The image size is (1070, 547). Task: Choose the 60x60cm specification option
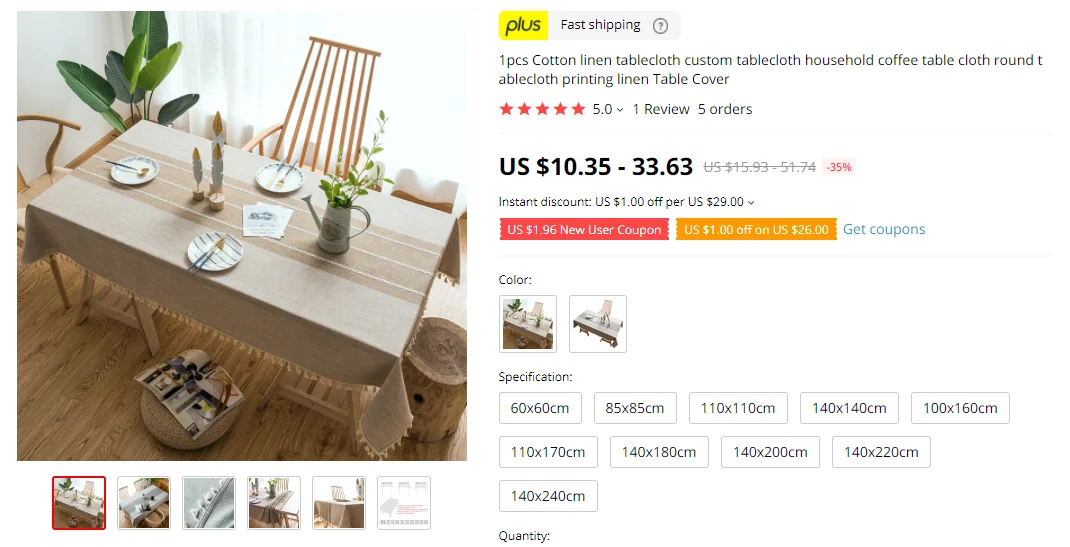pos(540,408)
